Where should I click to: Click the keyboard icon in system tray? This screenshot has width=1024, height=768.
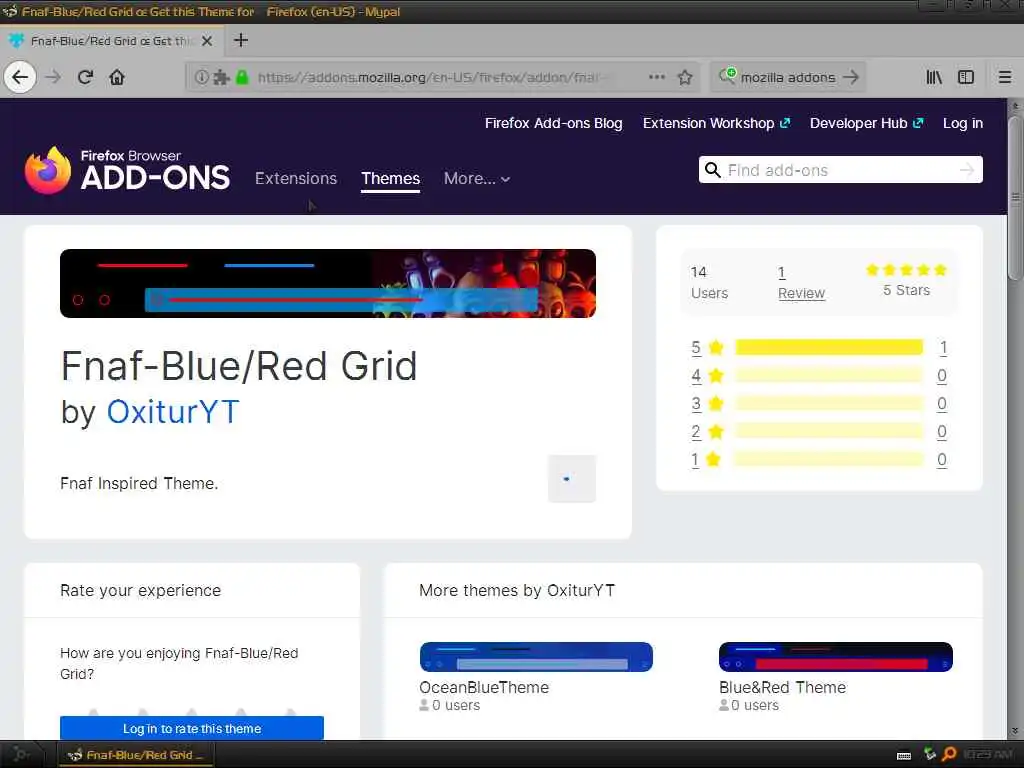904,756
